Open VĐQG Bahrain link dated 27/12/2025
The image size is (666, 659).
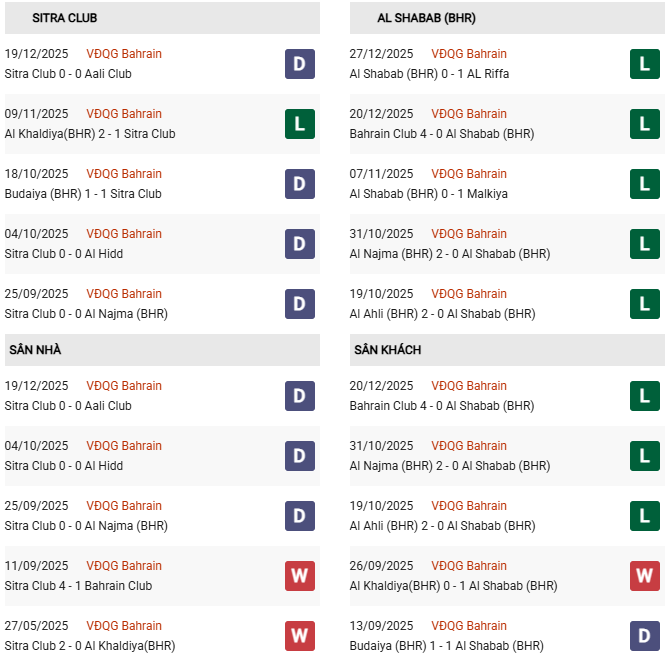tap(469, 54)
